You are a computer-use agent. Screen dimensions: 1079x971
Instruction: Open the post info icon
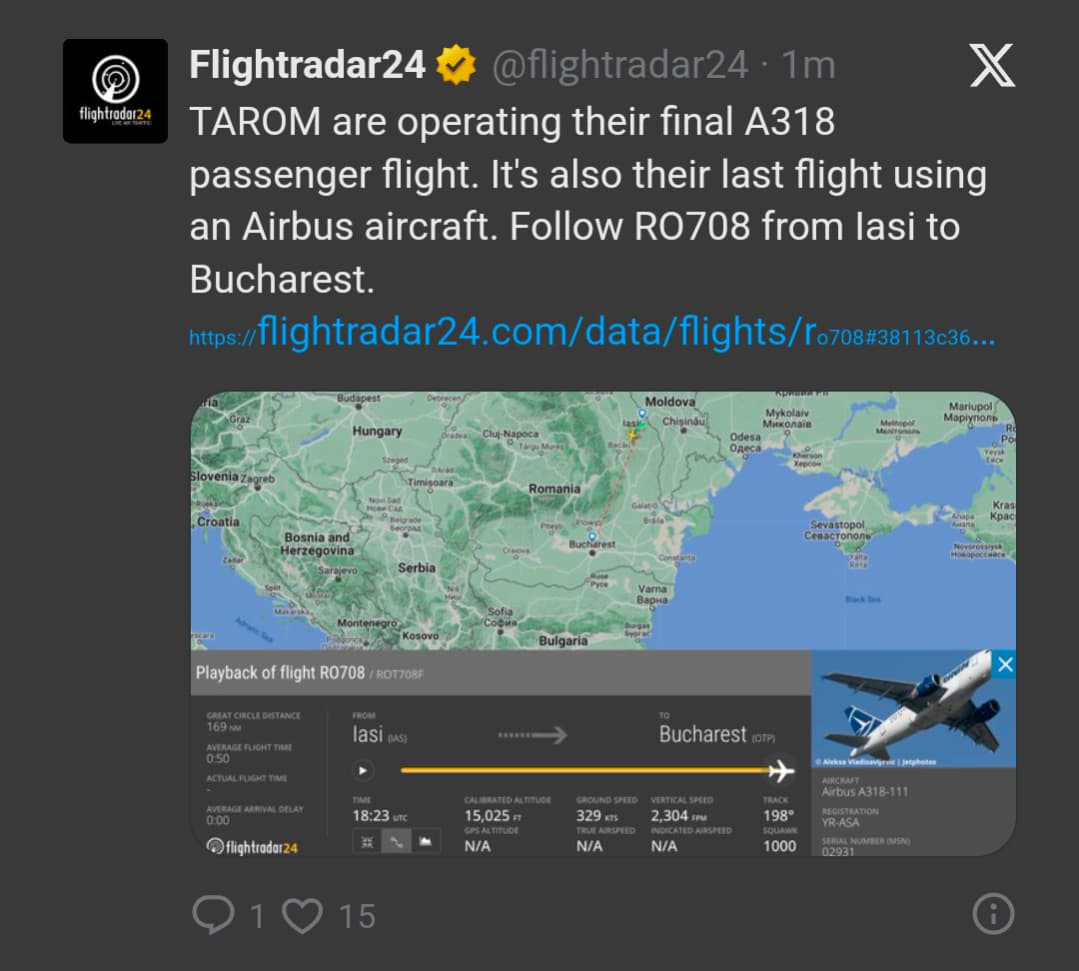(x=993, y=914)
